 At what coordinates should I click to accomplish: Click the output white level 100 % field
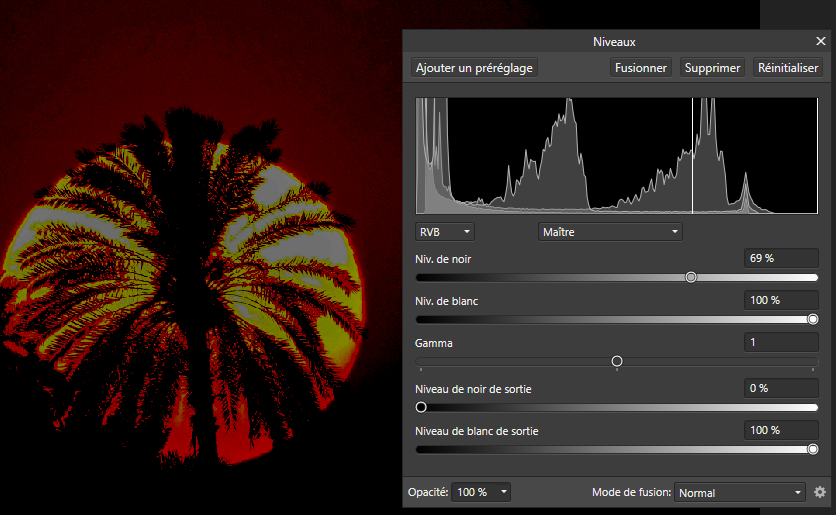coord(781,430)
